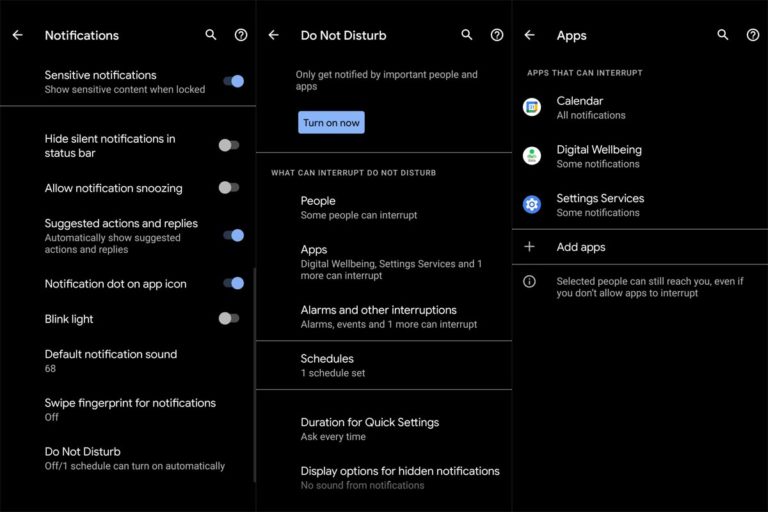Open search in the Notifications screen
The width and height of the screenshot is (768, 512).
click(211, 35)
